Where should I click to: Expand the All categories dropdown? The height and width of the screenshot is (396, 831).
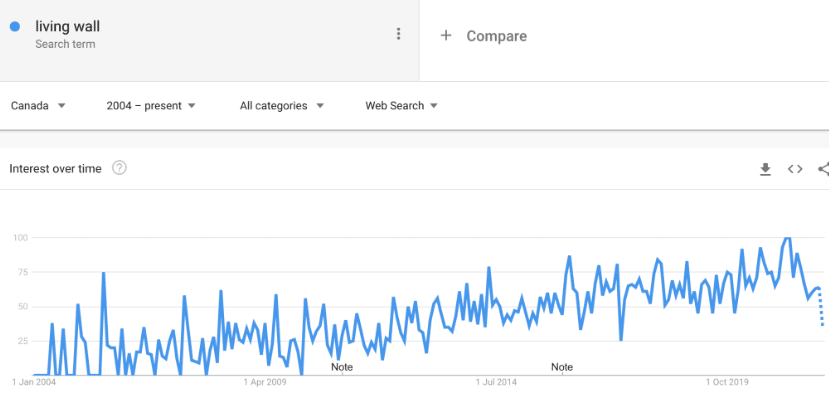point(281,105)
